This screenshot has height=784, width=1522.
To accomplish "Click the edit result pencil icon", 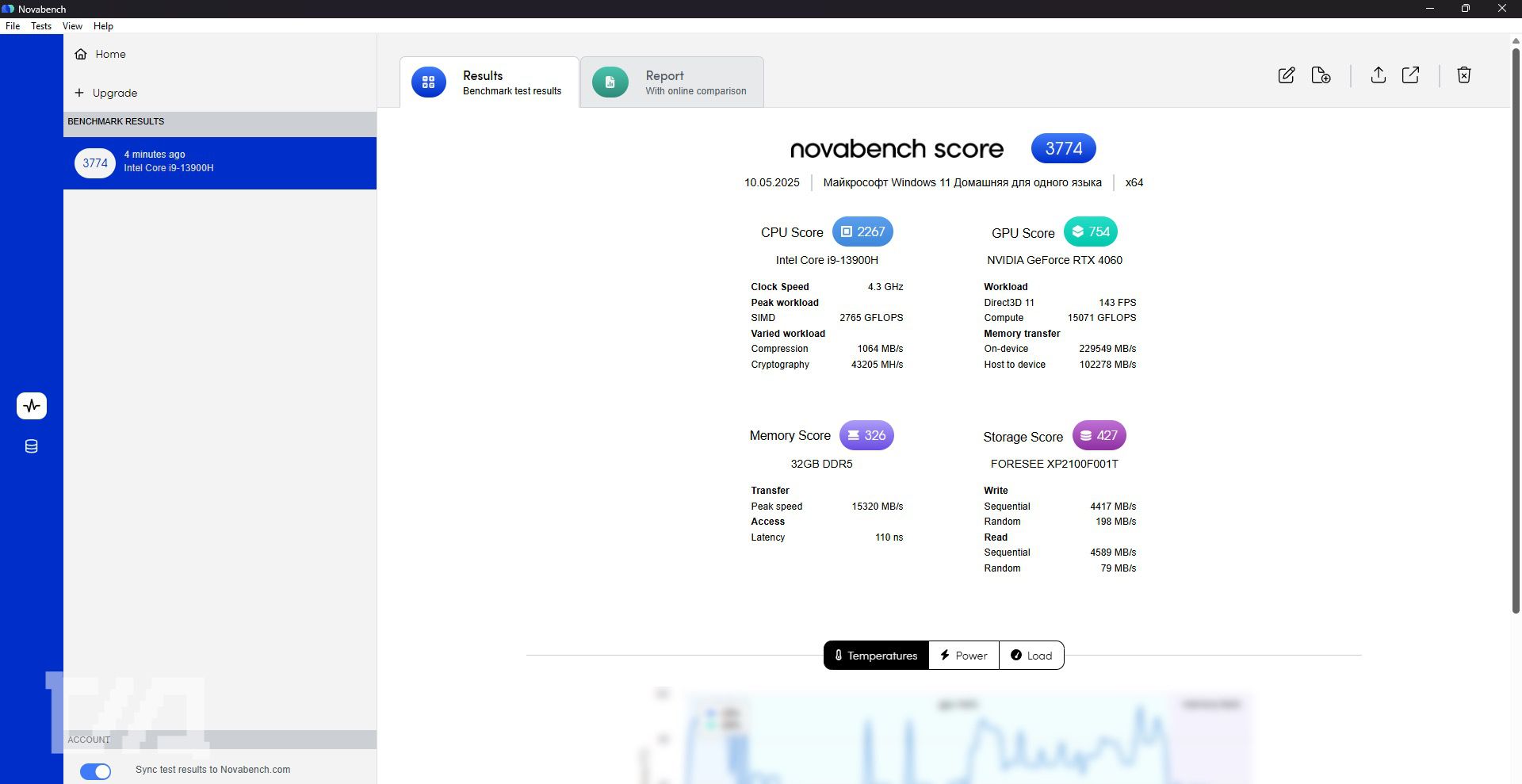I will (1287, 75).
